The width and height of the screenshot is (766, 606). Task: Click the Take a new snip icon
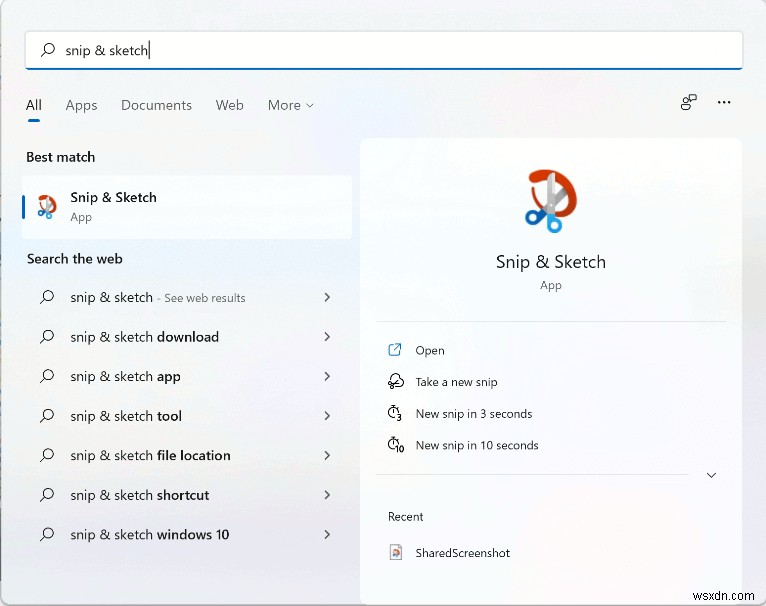[395, 381]
